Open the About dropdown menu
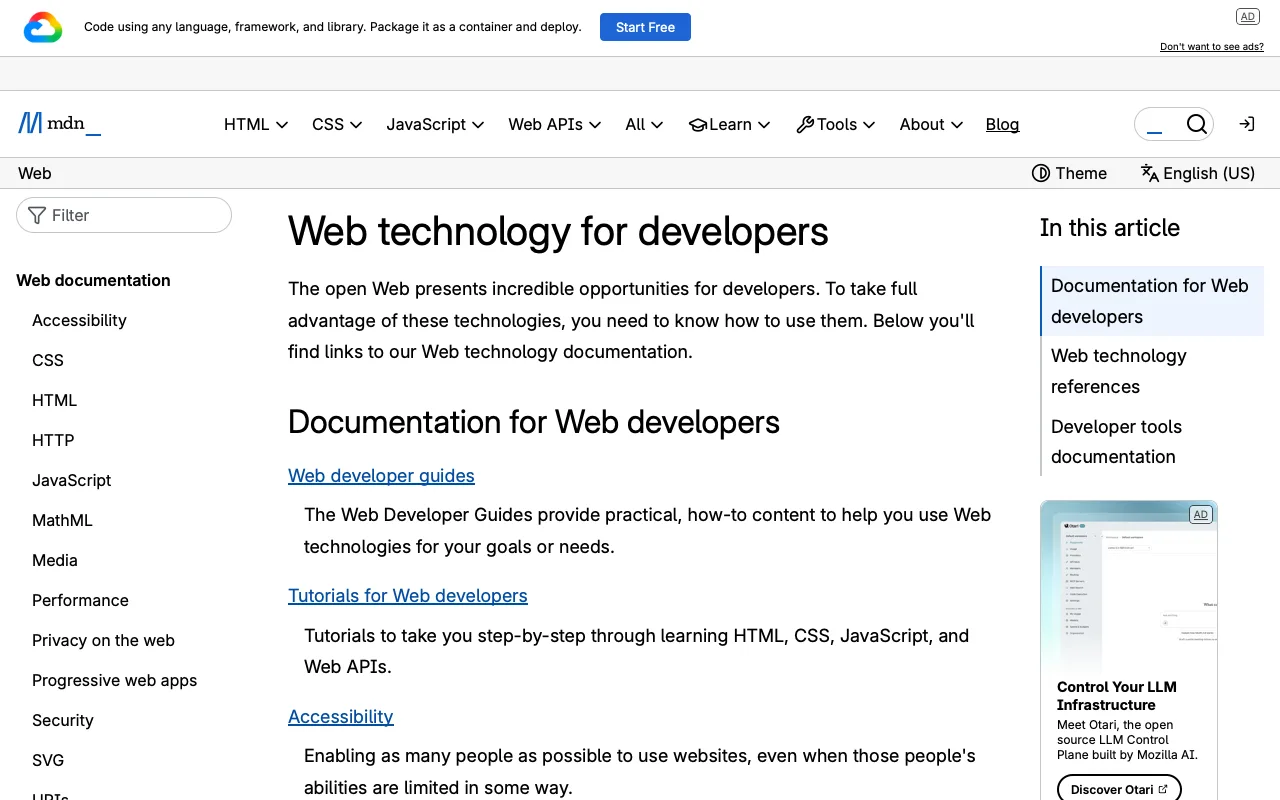1280x800 pixels. click(931, 125)
